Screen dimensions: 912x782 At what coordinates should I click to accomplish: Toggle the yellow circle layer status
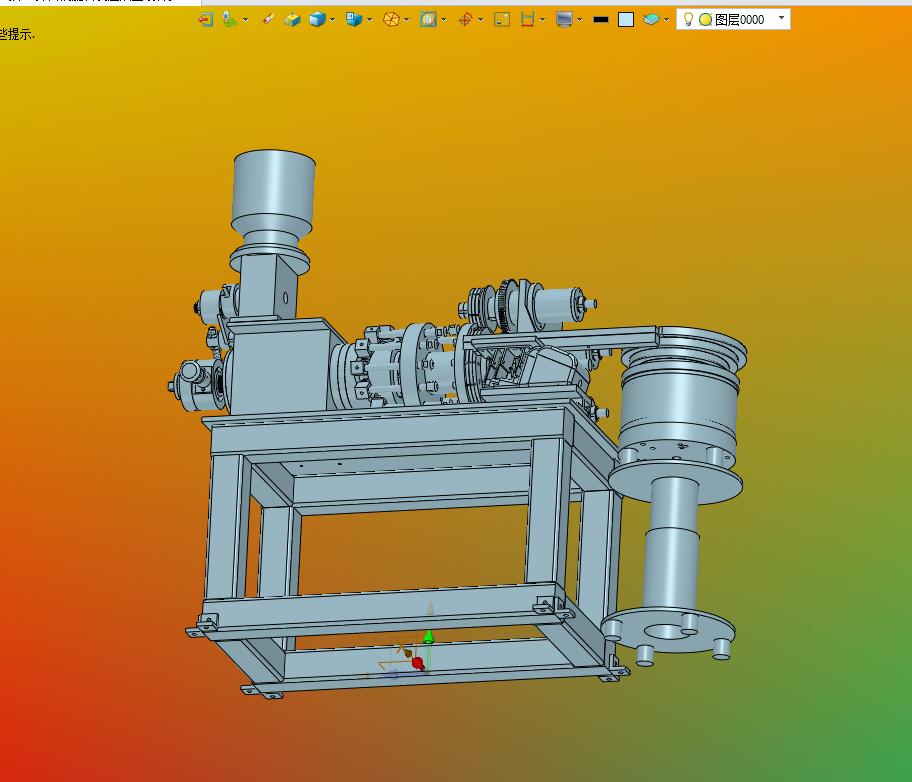pyautogui.click(x=705, y=19)
